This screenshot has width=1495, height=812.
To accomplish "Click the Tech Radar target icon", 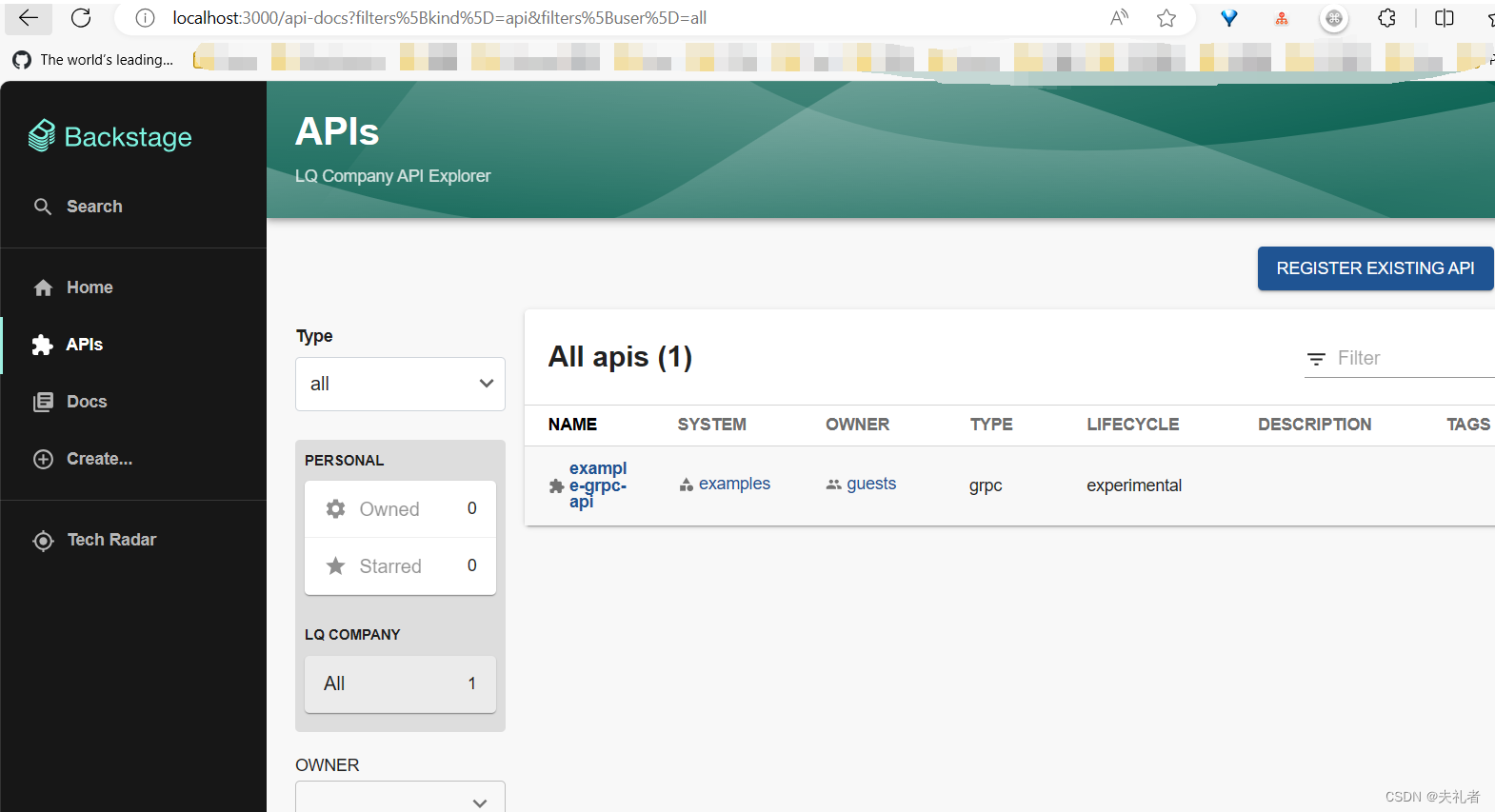I will [x=43, y=541].
